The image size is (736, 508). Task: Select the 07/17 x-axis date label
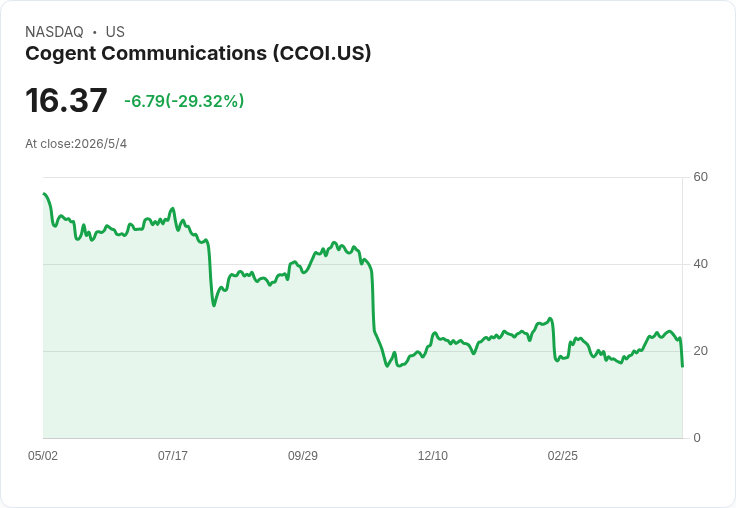(173, 456)
